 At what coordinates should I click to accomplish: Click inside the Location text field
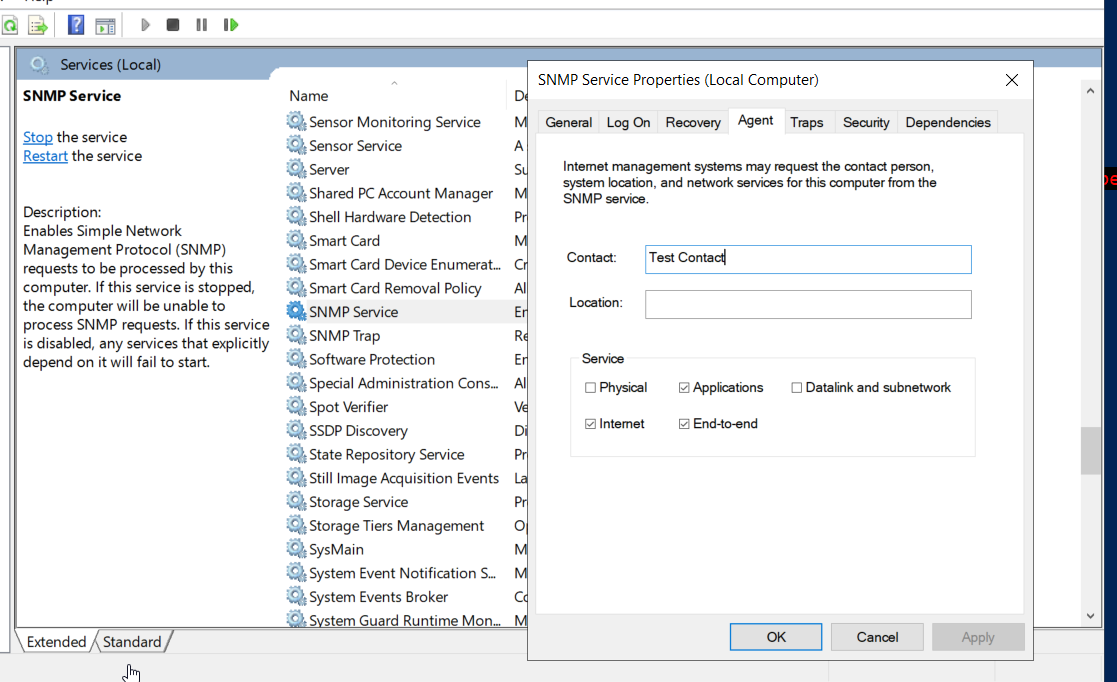[x=808, y=304]
